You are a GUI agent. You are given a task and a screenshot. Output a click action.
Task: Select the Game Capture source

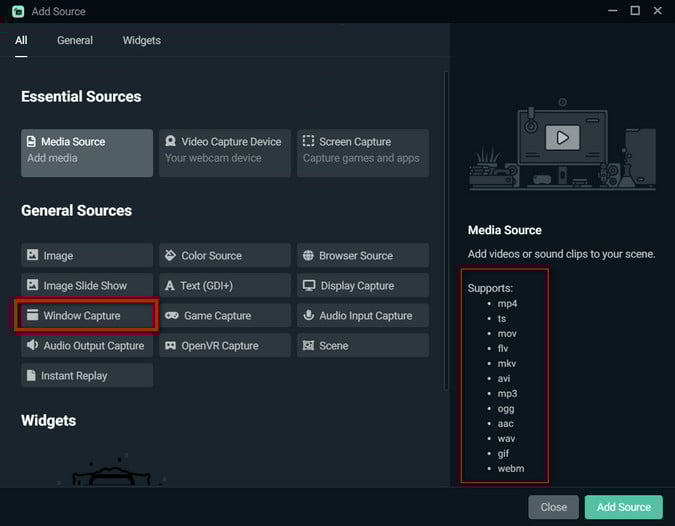pos(225,316)
